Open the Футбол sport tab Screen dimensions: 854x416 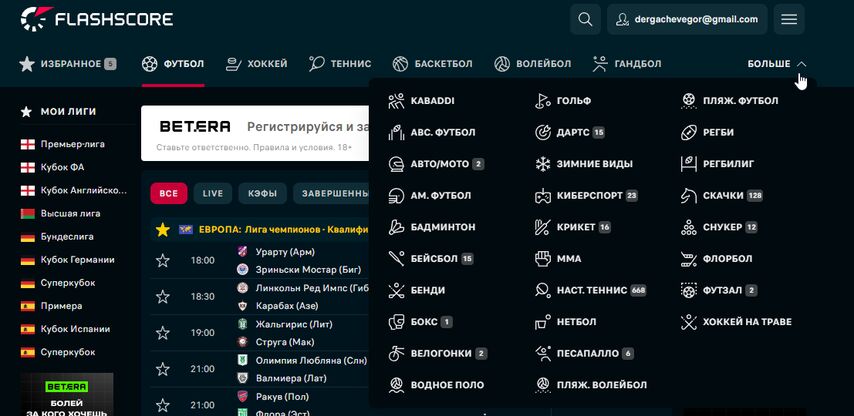pyautogui.click(x=173, y=64)
